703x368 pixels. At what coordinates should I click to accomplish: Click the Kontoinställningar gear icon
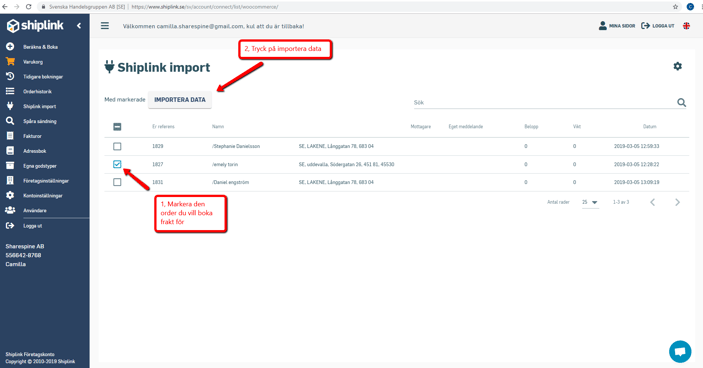(x=10, y=195)
